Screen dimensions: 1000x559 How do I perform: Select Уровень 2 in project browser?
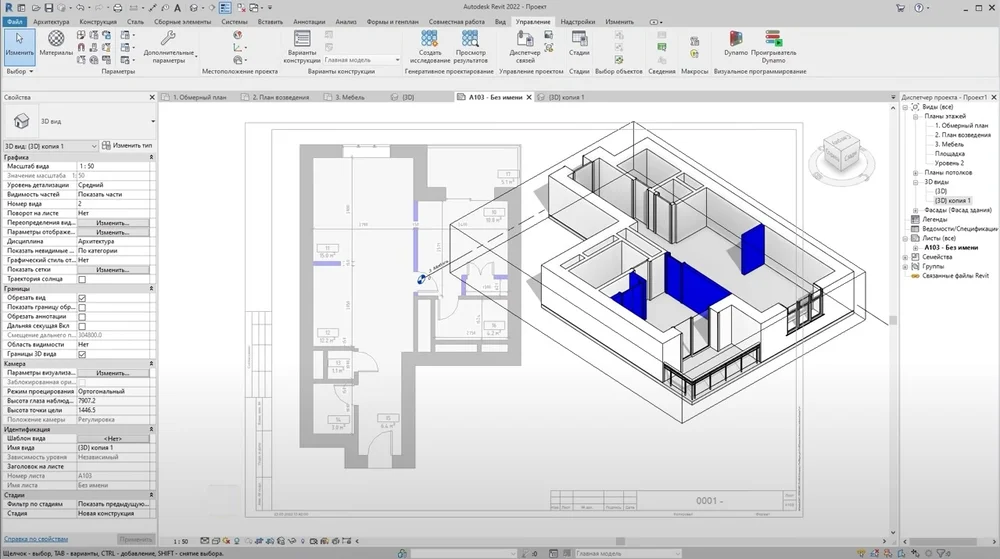point(949,163)
